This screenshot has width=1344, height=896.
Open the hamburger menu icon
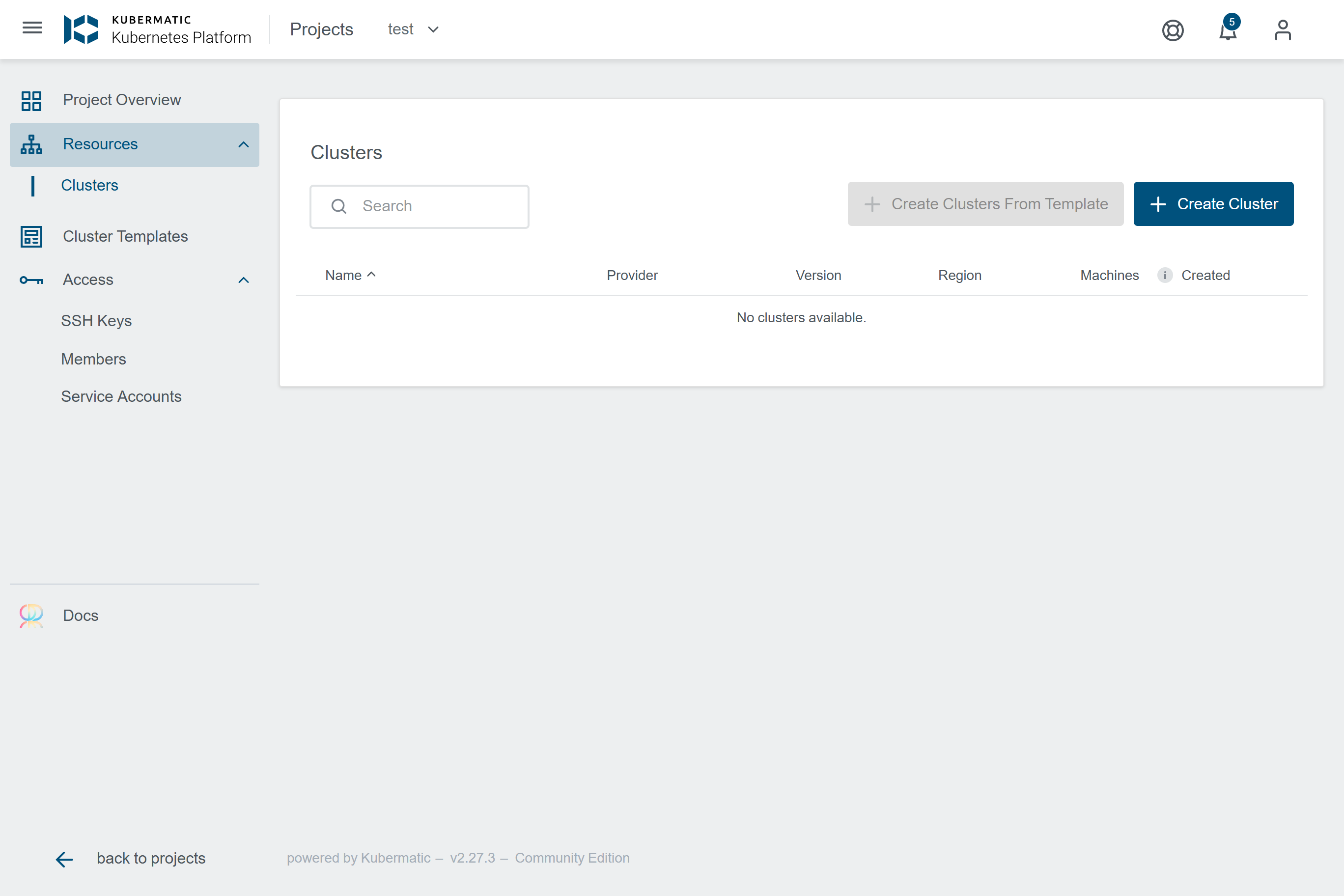point(32,28)
